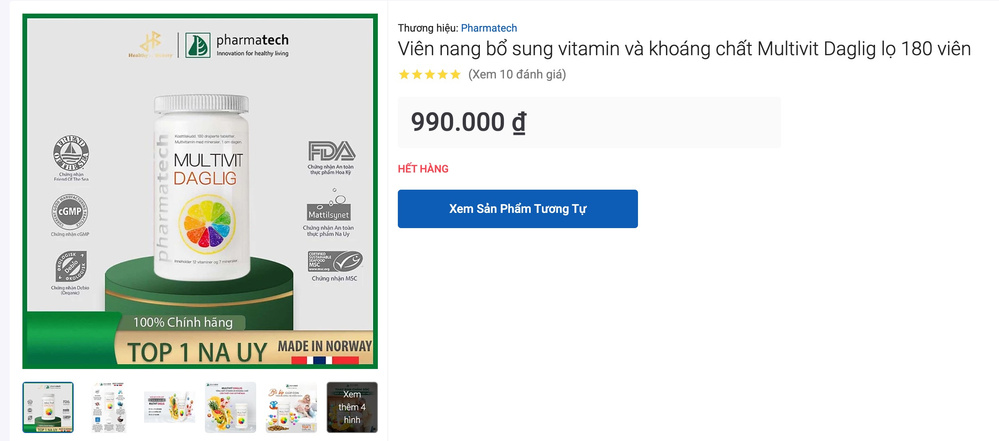
Task: Open Xem thêm 4 hình thumbnail
Action: tap(352, 407)
